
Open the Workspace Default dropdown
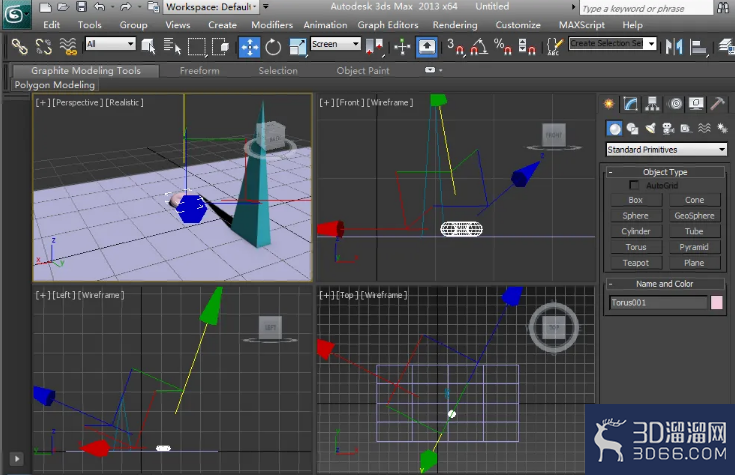tap(211, 7)
